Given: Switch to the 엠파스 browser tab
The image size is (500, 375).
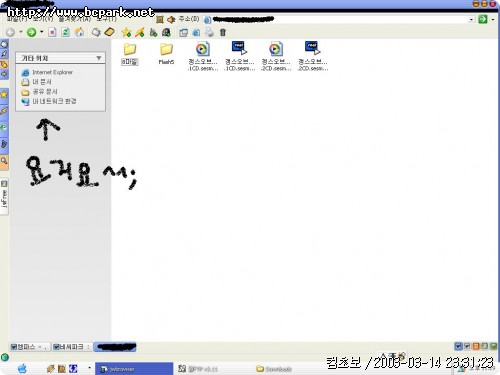Looking at the screenshot, I should [30, 347].
